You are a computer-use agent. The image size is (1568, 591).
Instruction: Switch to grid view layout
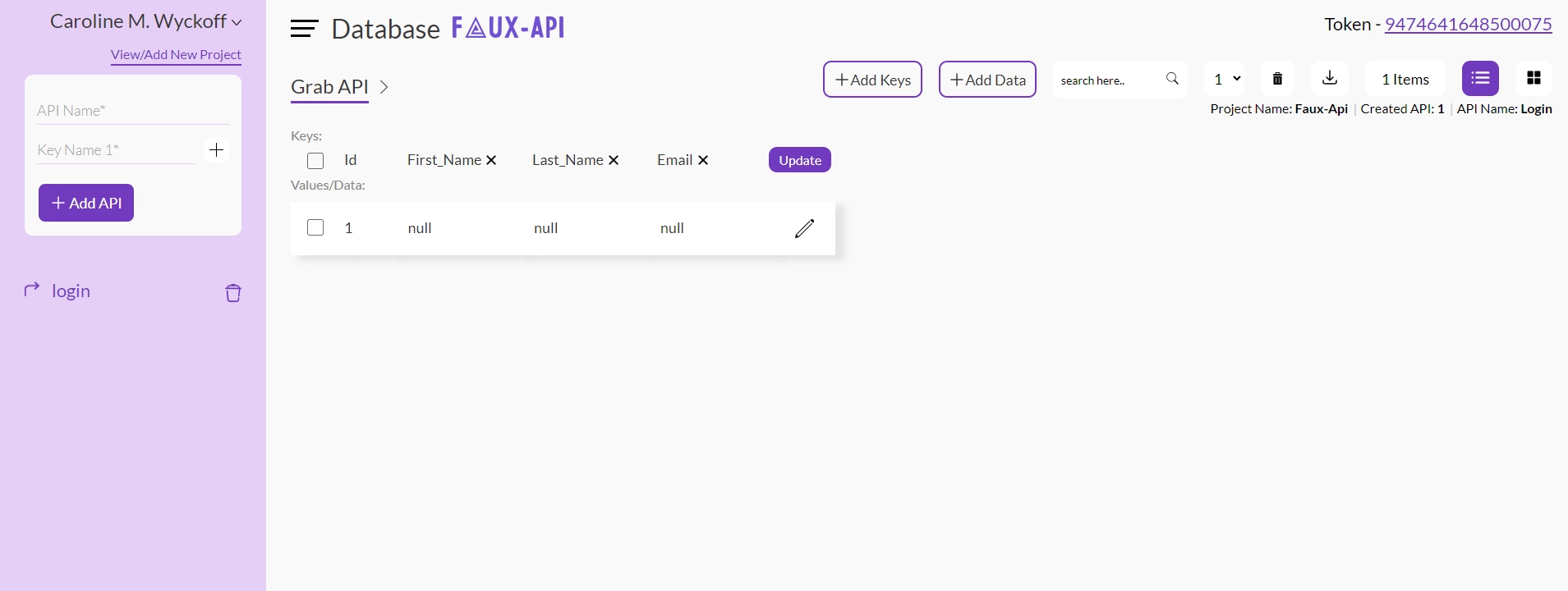tap(1533, 79)
